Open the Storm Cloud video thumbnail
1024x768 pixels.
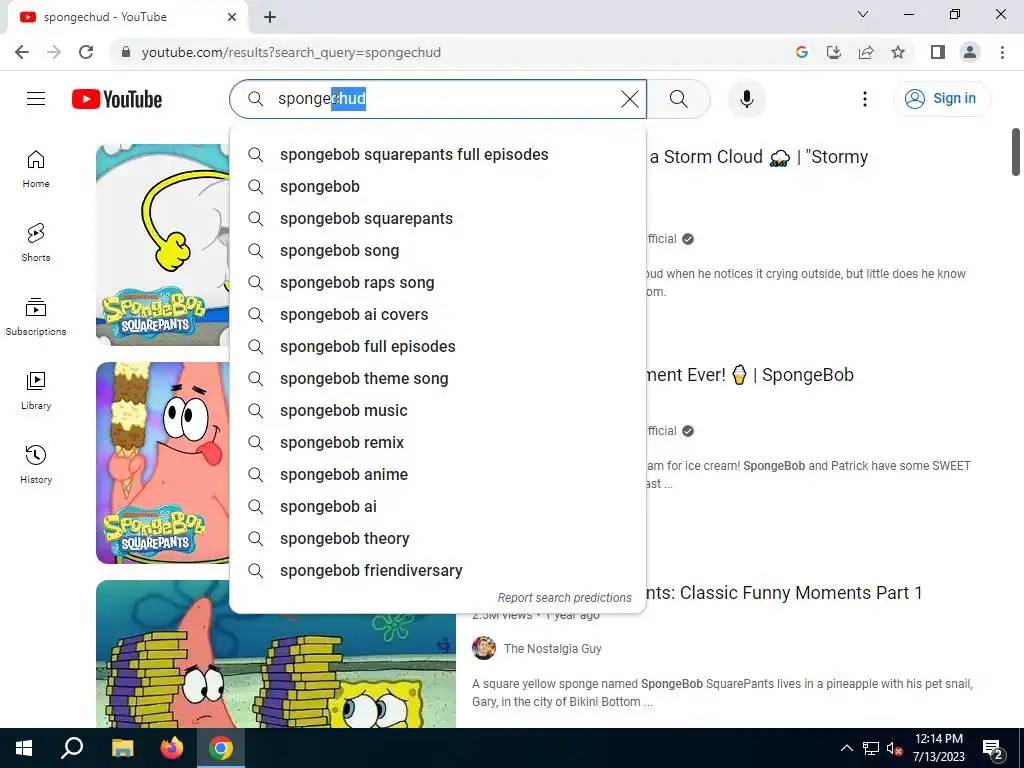(163, 244)
